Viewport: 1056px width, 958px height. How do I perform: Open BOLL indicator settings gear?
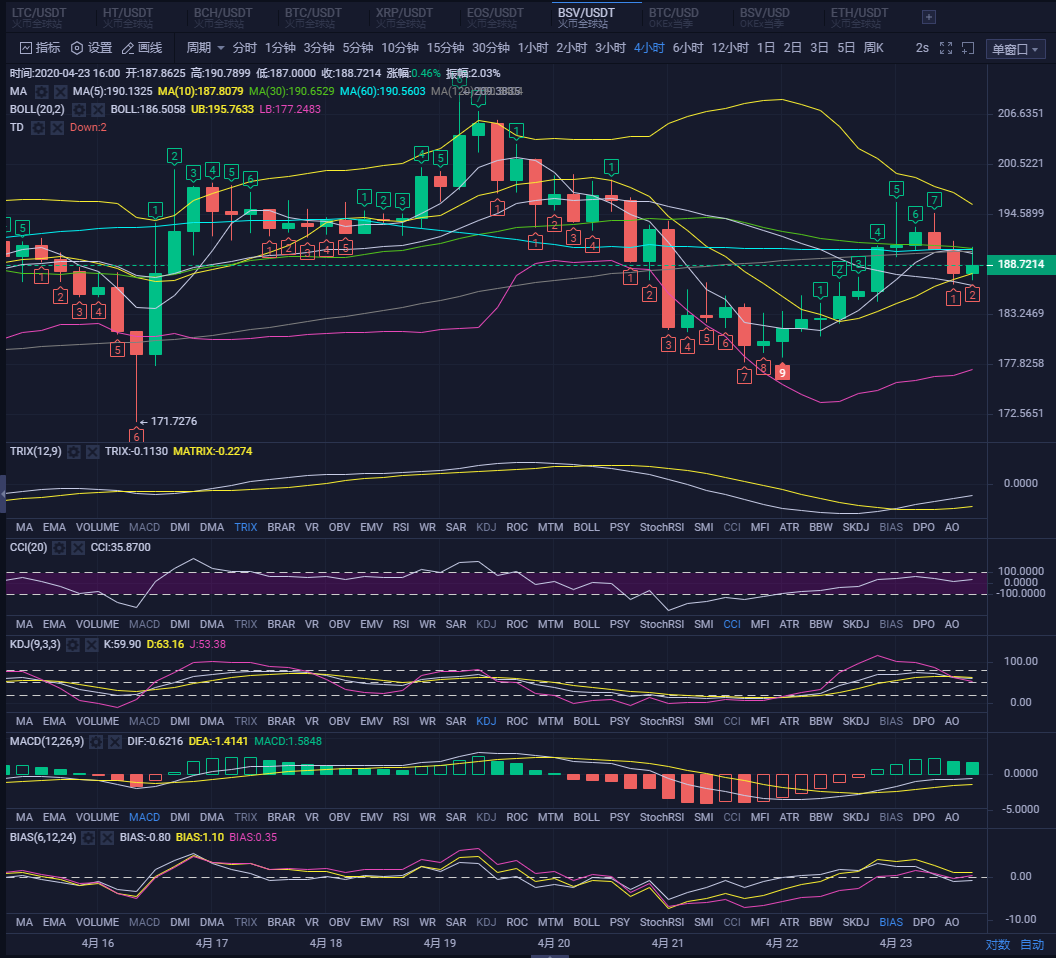tap(80, 109)
